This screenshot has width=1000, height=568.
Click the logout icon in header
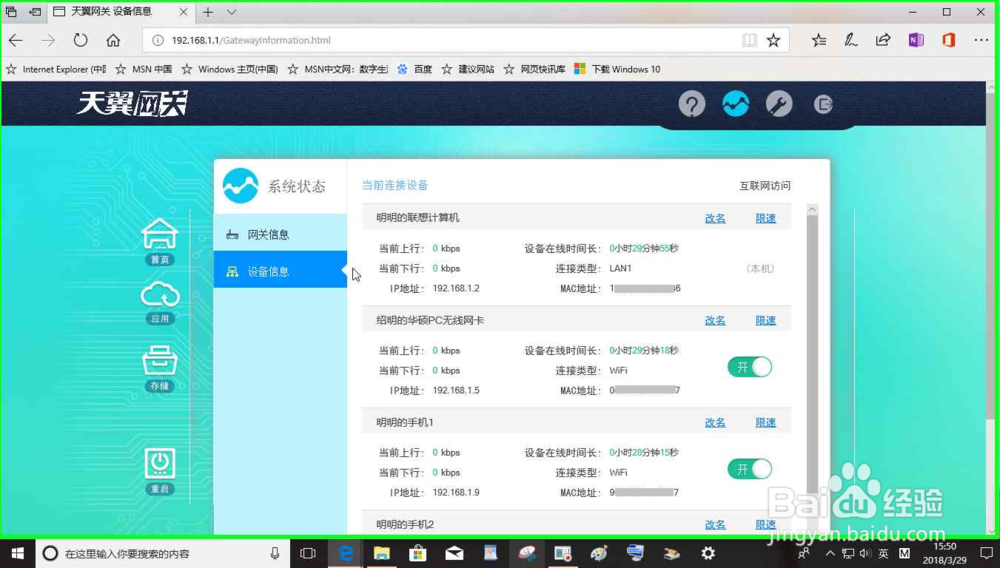(823, 104)
